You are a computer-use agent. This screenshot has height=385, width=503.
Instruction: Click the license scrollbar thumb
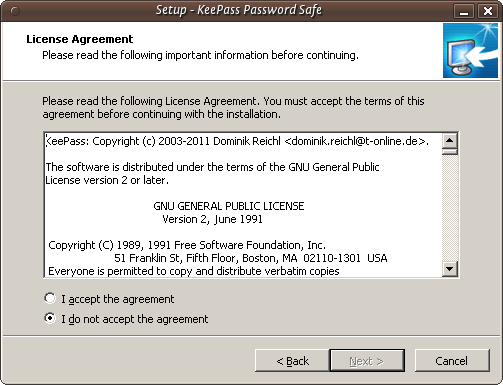tap(450, 151)
